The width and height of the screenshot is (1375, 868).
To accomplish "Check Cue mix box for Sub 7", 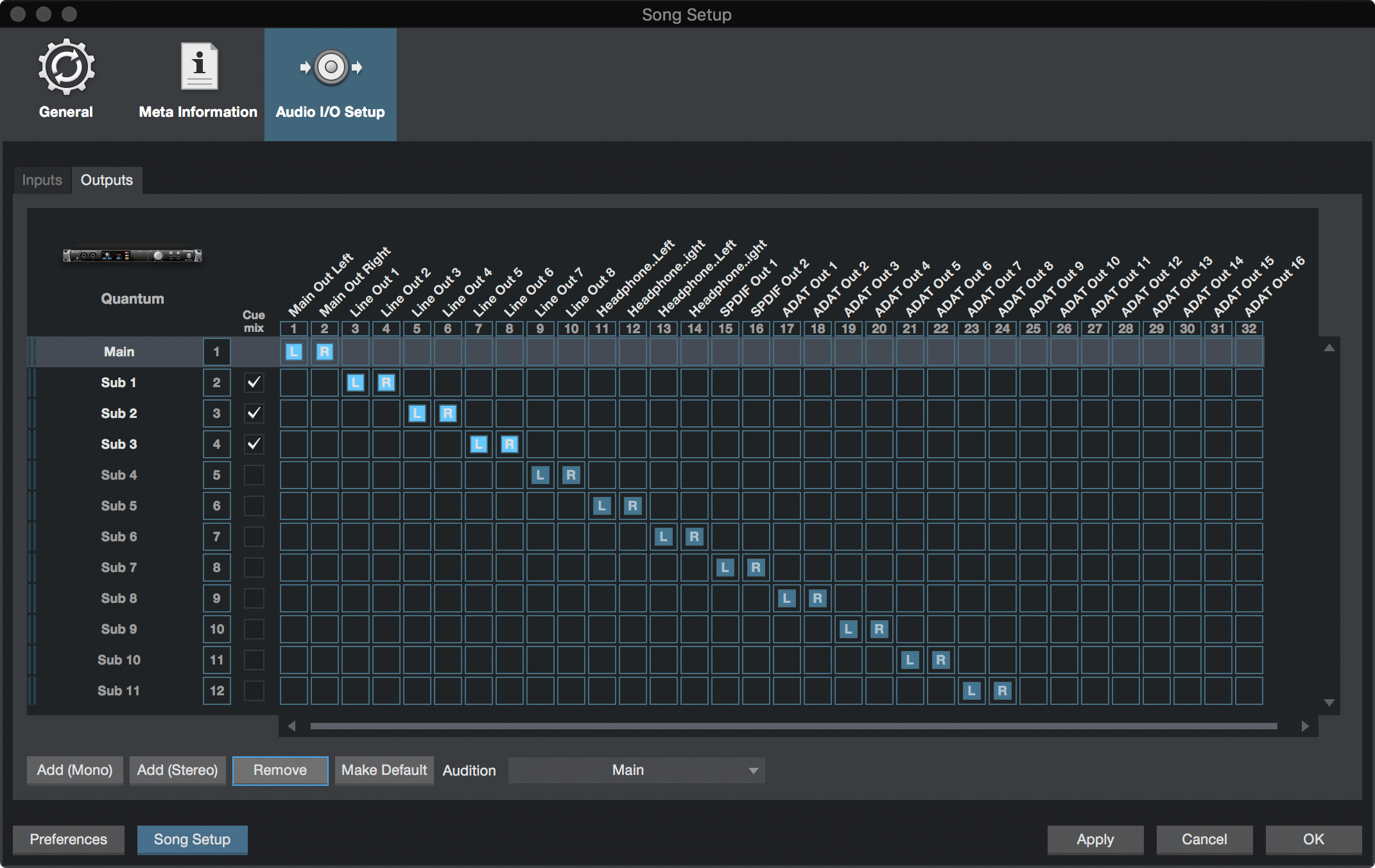I will [x=254, y=568].
